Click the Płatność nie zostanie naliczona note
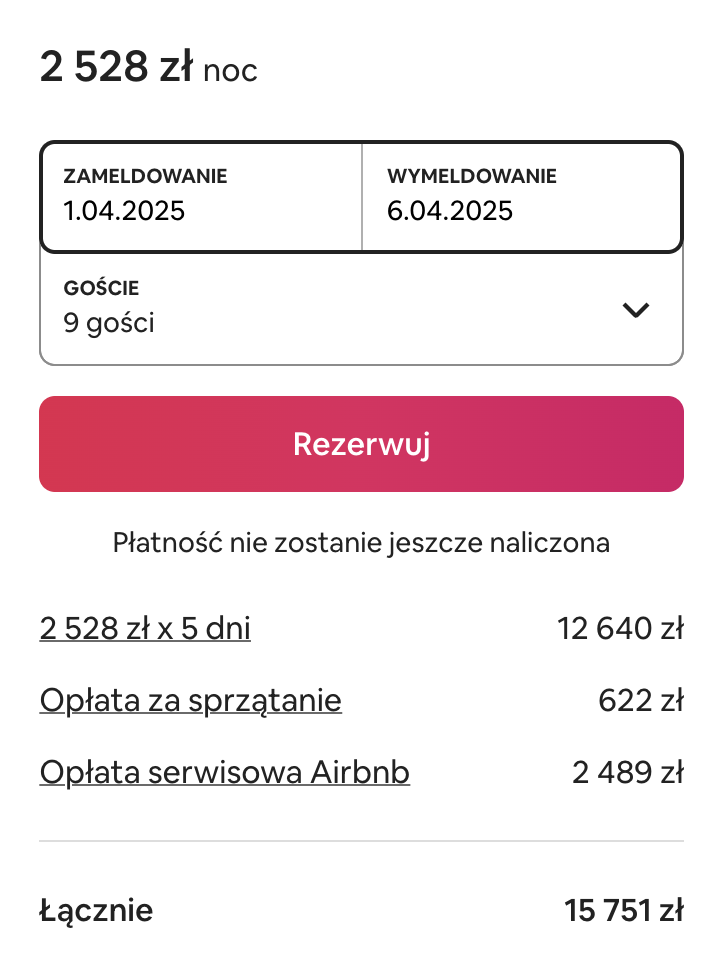 pos(361,543)
